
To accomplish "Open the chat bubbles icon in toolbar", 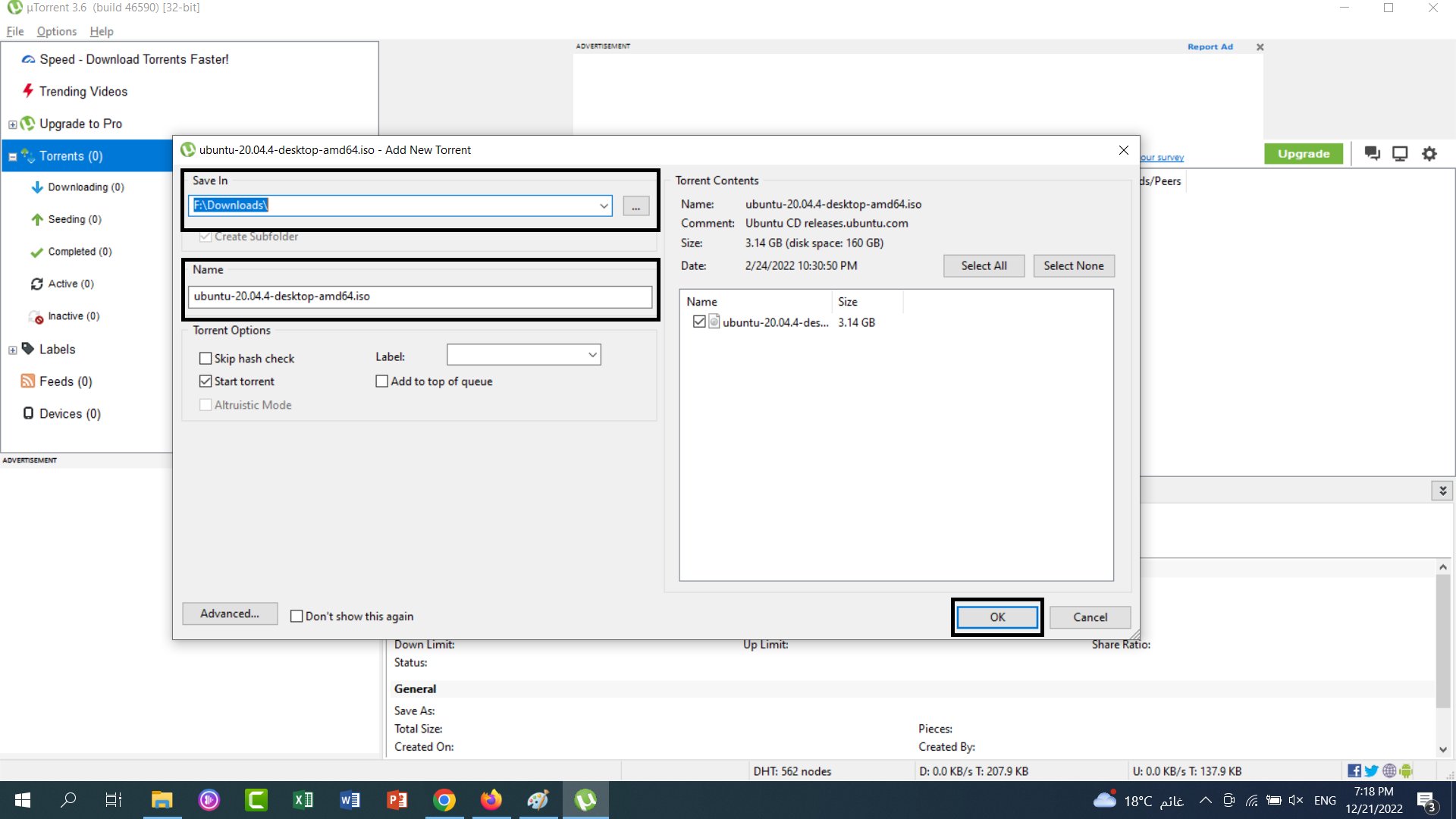I will click(1372, 154).
